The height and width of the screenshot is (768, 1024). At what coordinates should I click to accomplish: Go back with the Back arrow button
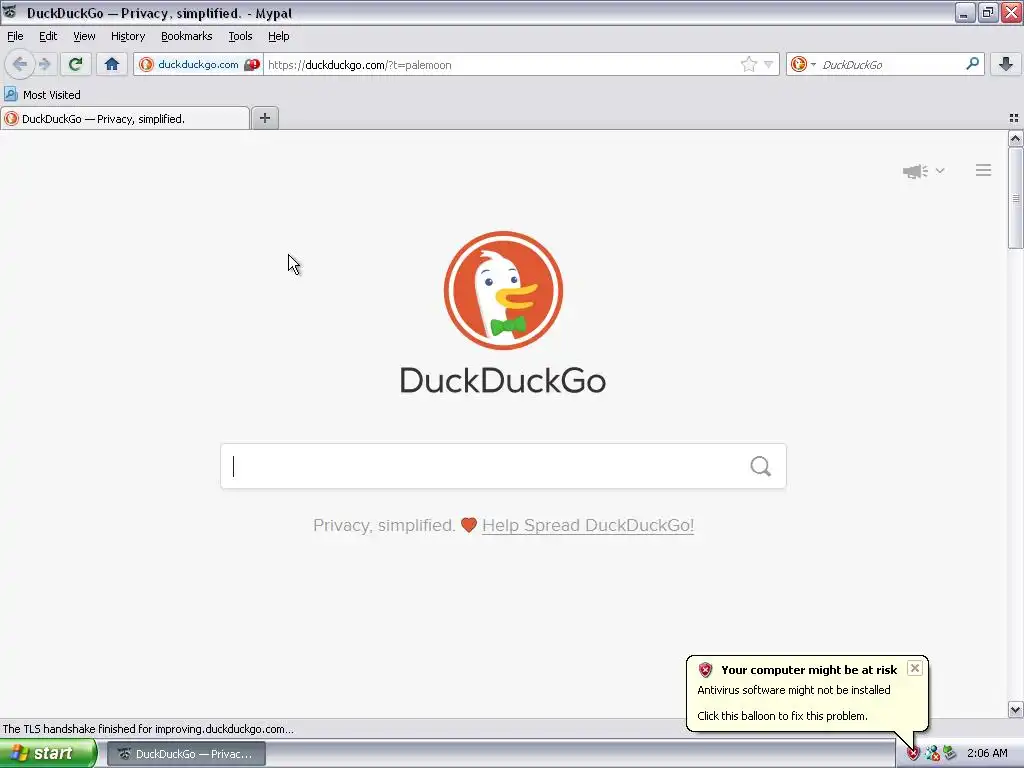click(x=20, y=64)
